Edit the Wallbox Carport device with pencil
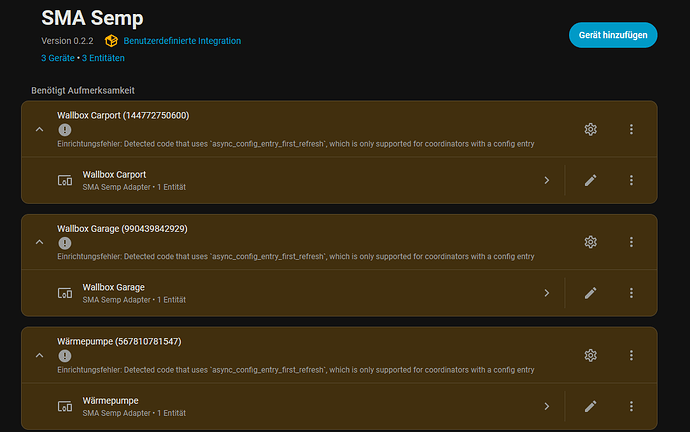This screenshot has width=690, height=432. tap(591, 180)
